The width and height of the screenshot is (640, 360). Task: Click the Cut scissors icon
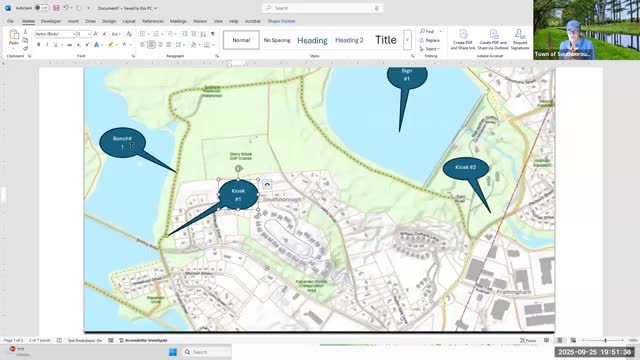pyautogui.click(x=25, y=32)
